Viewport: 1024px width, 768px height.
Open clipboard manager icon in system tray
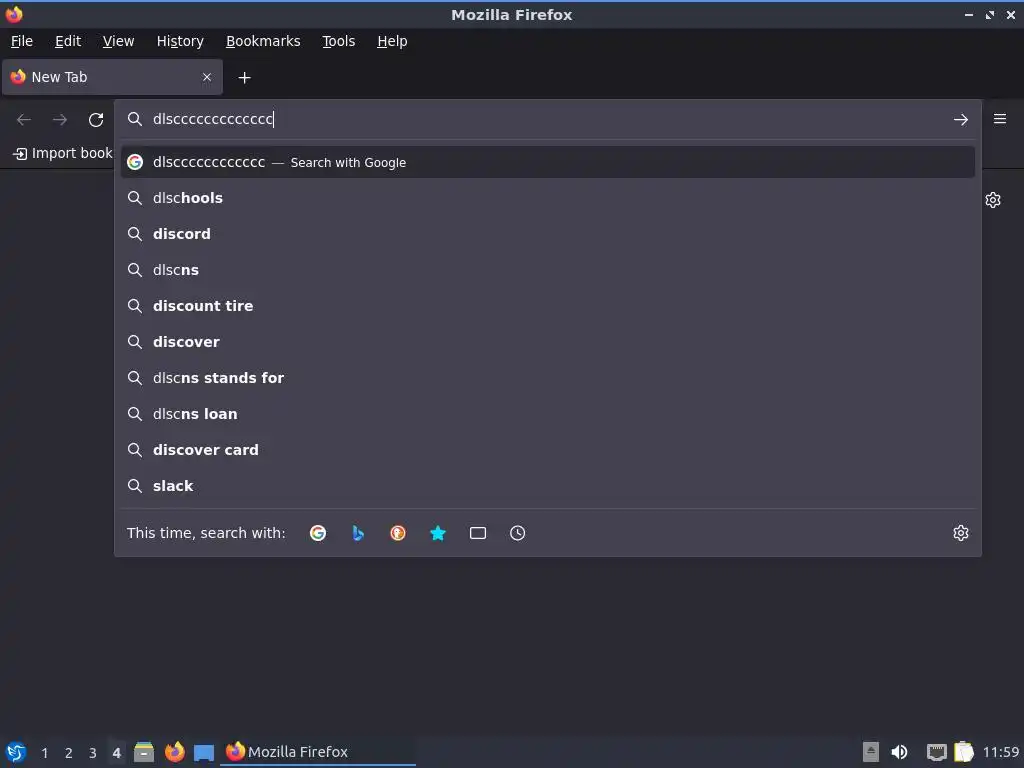coord(964,752)
